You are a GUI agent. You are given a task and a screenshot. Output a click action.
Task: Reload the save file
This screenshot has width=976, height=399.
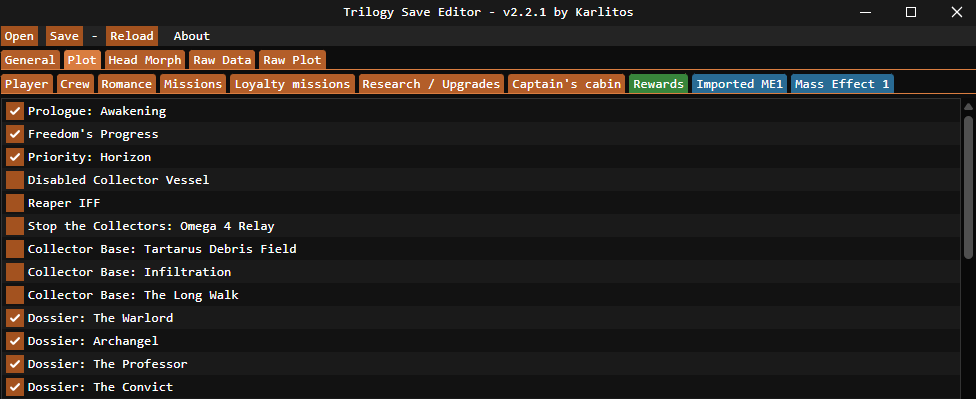[x=131, y=36]
